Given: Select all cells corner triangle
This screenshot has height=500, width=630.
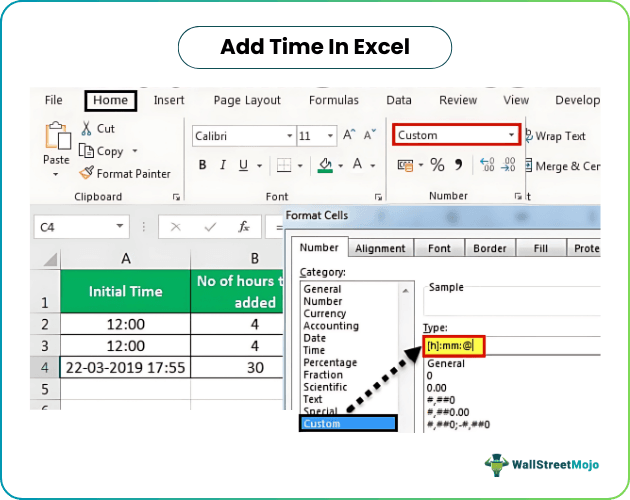Looking at the screenshot, I should [50, 259].
